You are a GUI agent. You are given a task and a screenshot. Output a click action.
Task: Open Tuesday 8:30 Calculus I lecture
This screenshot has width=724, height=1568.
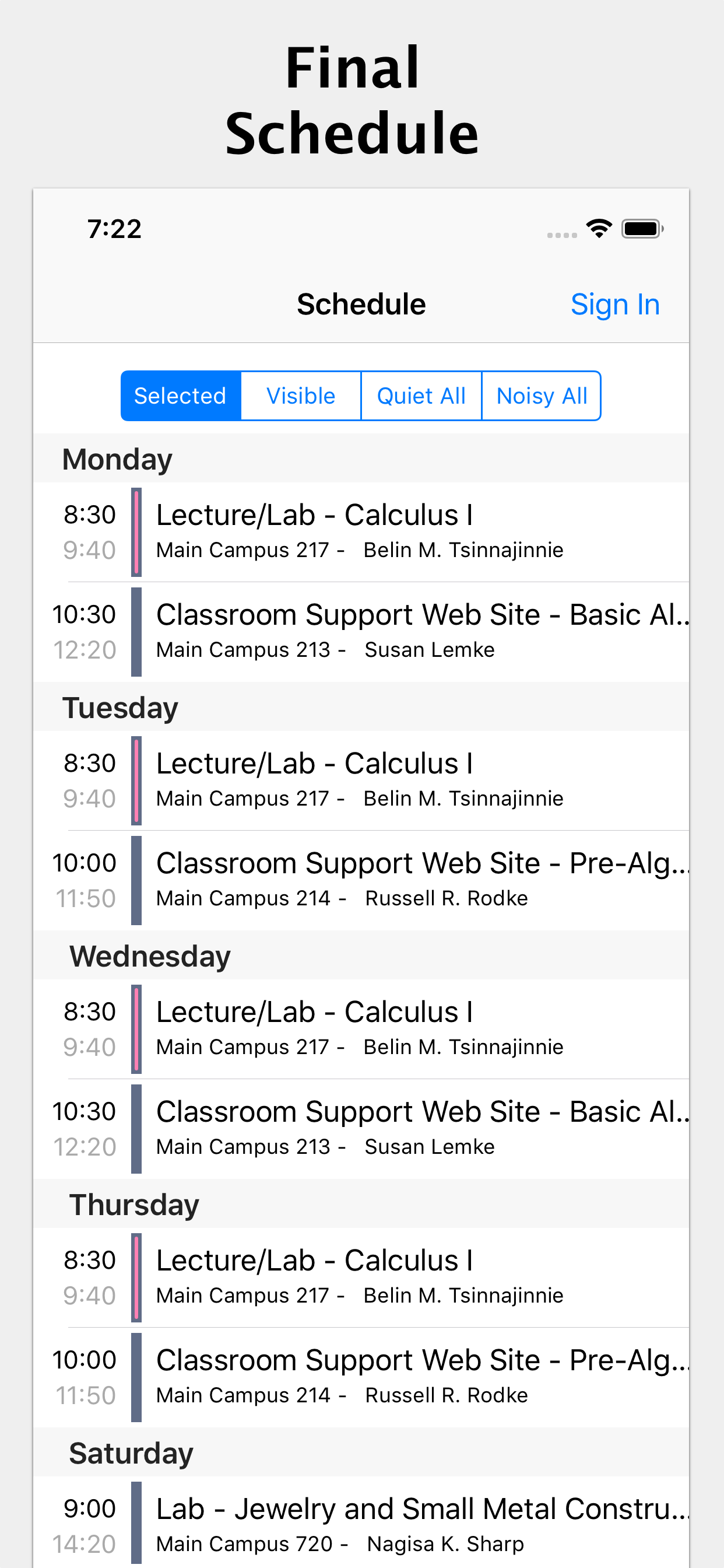coord(361,780)
